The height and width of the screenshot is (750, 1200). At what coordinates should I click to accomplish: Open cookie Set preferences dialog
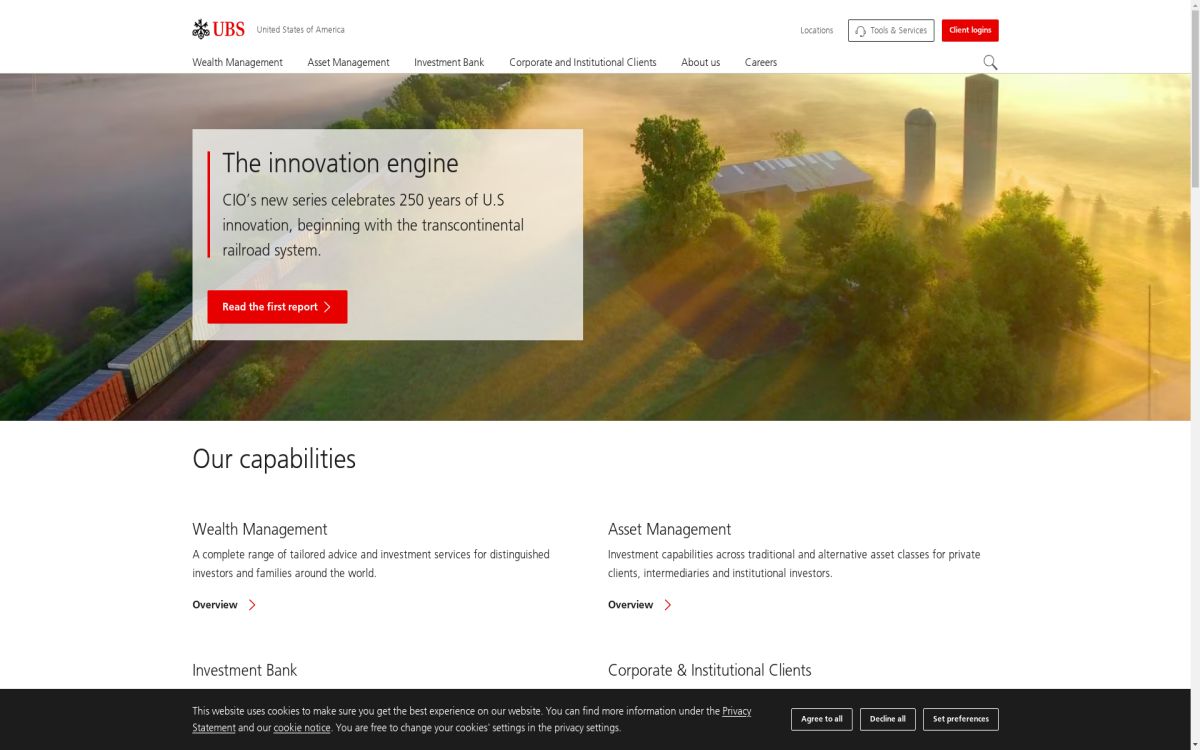point(960,719)
